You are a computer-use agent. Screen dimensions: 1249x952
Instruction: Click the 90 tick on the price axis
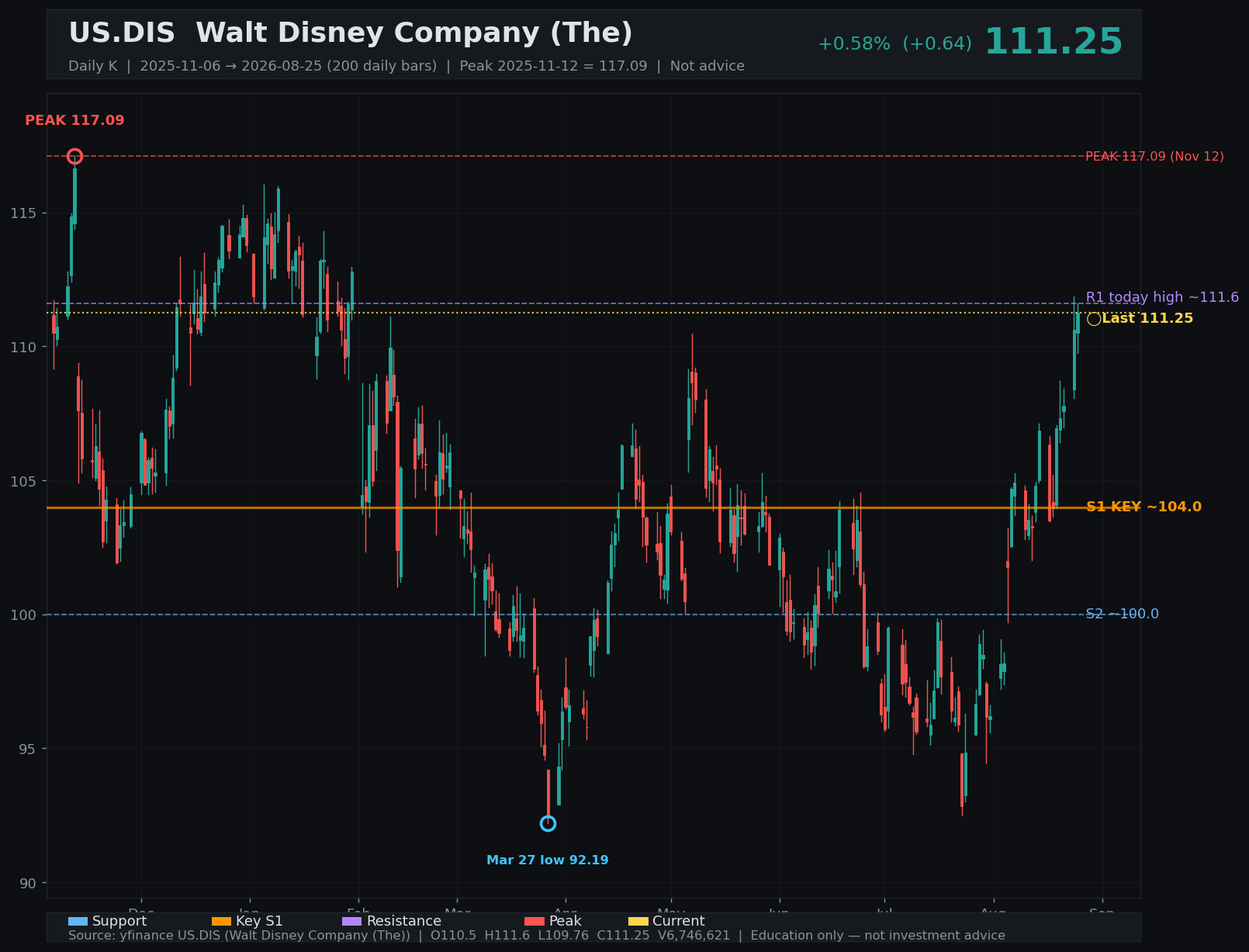click(x=27, y=883)
